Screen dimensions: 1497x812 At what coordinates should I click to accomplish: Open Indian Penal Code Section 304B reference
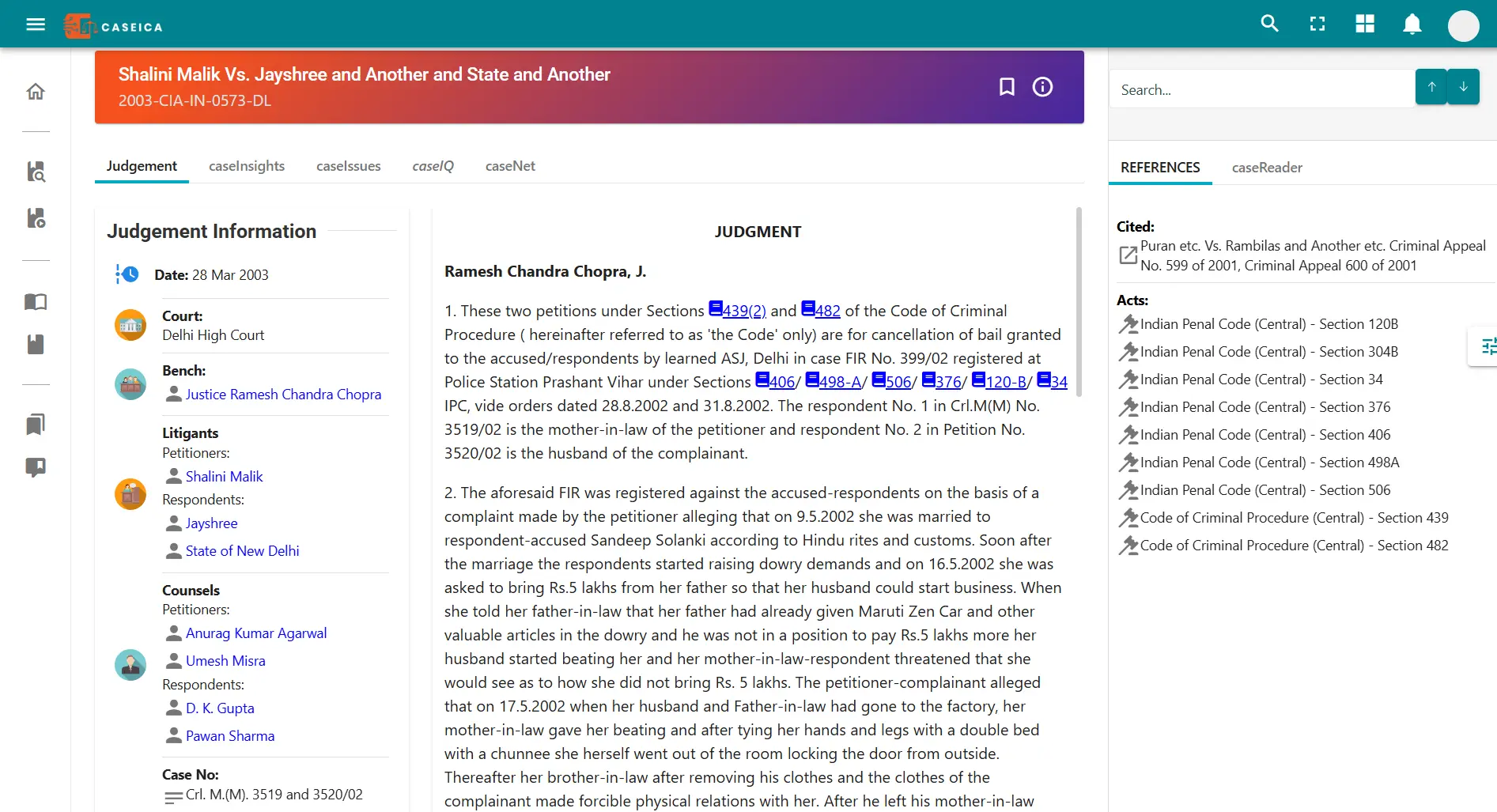(x=1268, y=351)
